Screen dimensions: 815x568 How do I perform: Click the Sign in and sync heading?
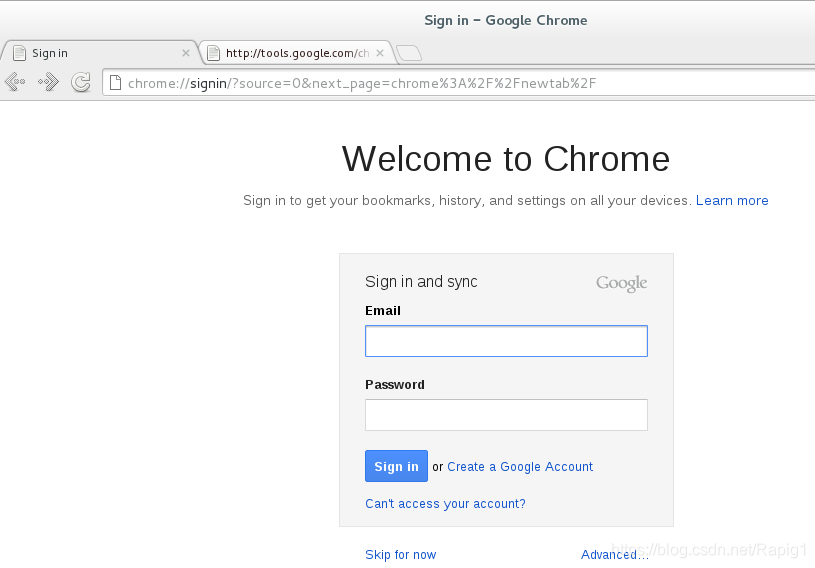click(421, 282)
